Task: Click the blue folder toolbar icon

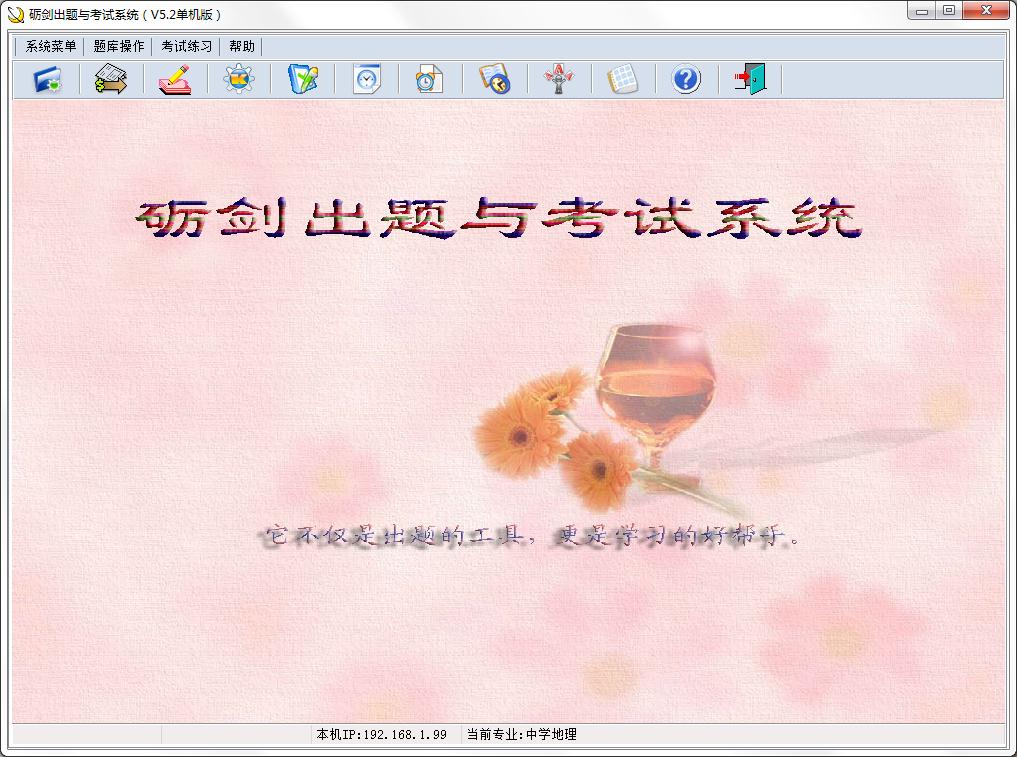Action: pos(47,80)
